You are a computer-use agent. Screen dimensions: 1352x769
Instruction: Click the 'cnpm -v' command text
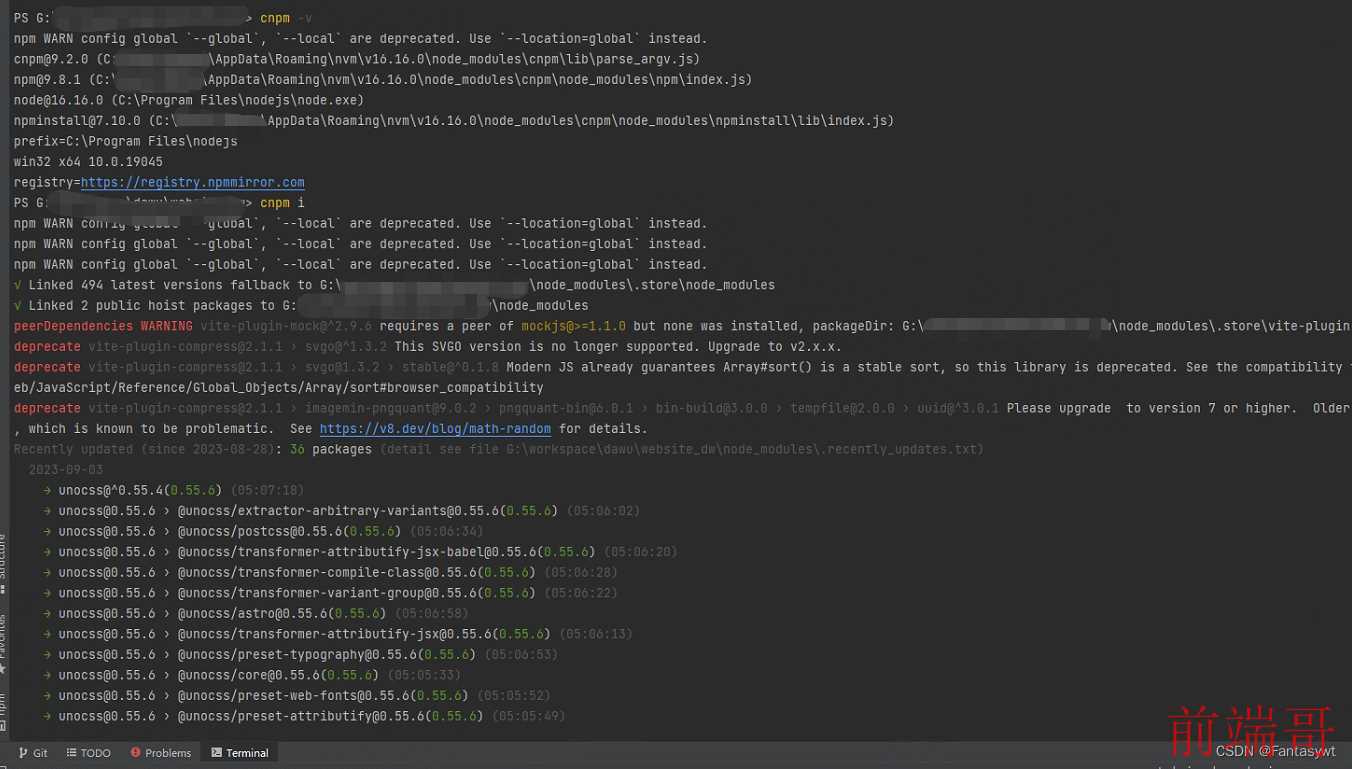point(286,18)
